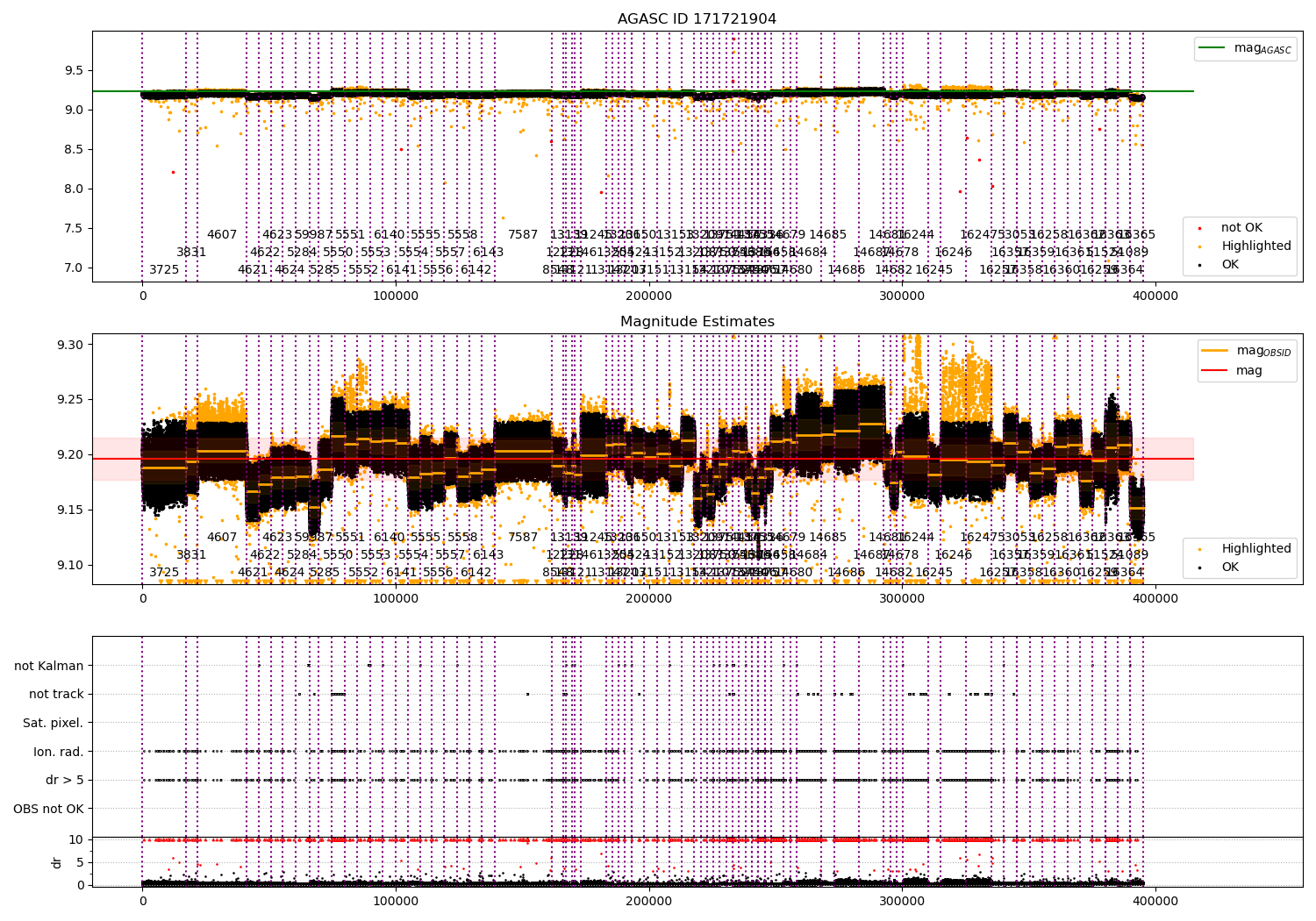Click the 'Magnitude Estimates' plot title

[x=697, y=322]
